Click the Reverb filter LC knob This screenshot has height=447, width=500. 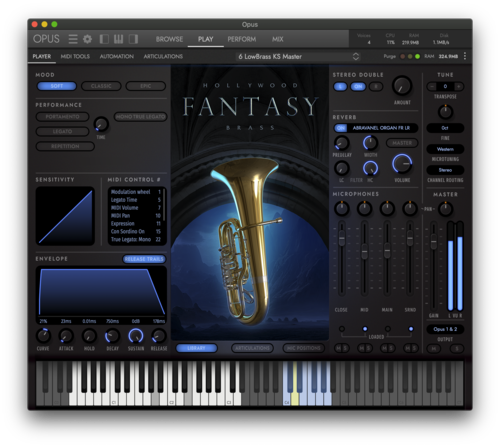click(341, 168)
